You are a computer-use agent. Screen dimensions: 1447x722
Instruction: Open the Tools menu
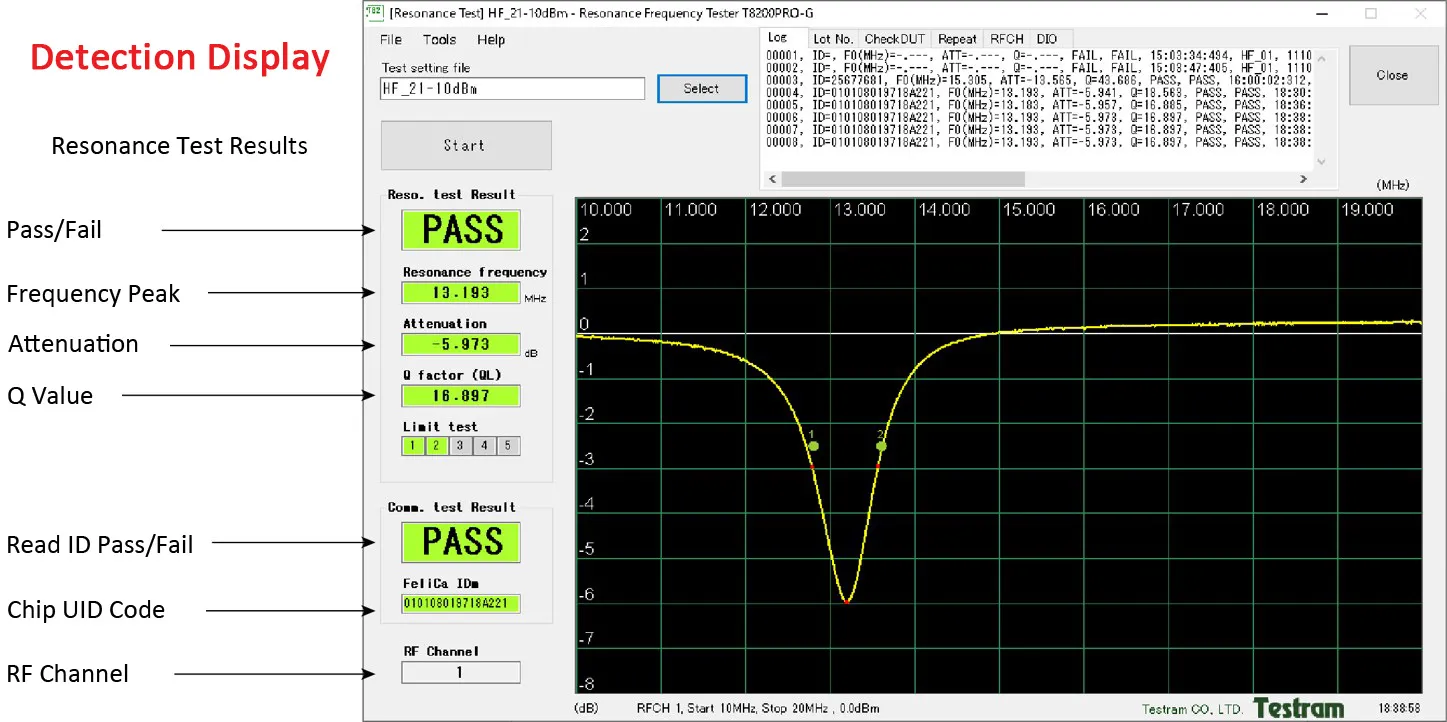(439, 40)
